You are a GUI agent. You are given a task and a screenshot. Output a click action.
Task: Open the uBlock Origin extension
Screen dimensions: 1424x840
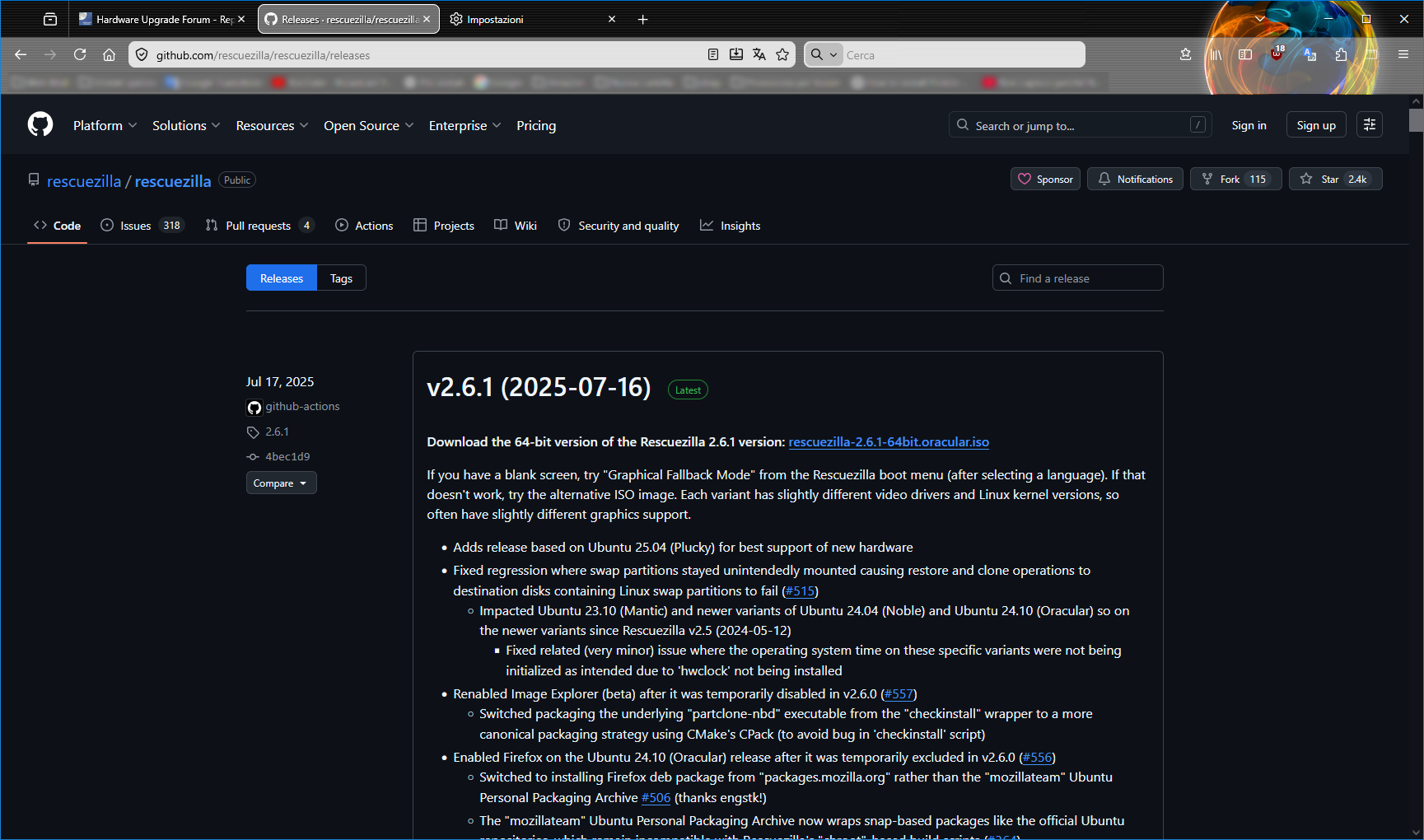tap(1277, 54)
